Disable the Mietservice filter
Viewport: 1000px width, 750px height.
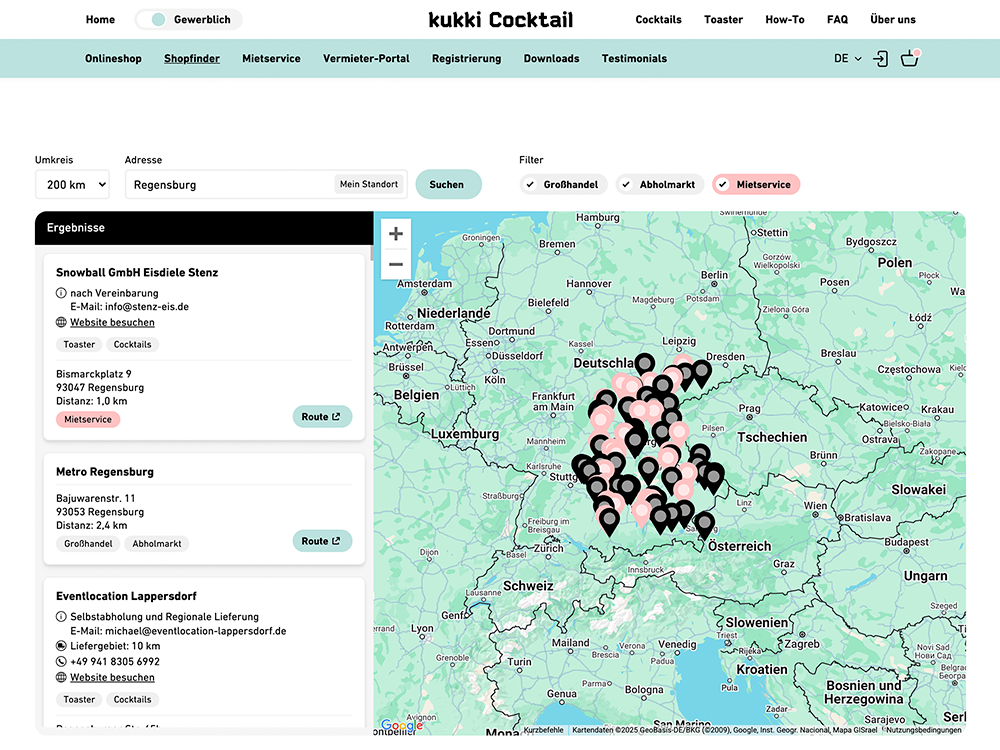point(755,185)
